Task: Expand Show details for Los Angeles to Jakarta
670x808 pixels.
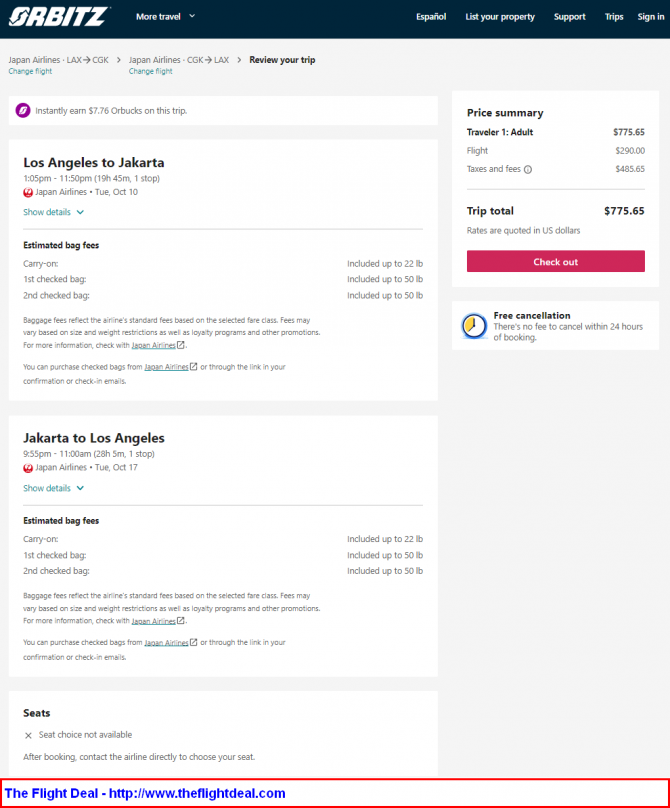Action: tap(53, 212)
